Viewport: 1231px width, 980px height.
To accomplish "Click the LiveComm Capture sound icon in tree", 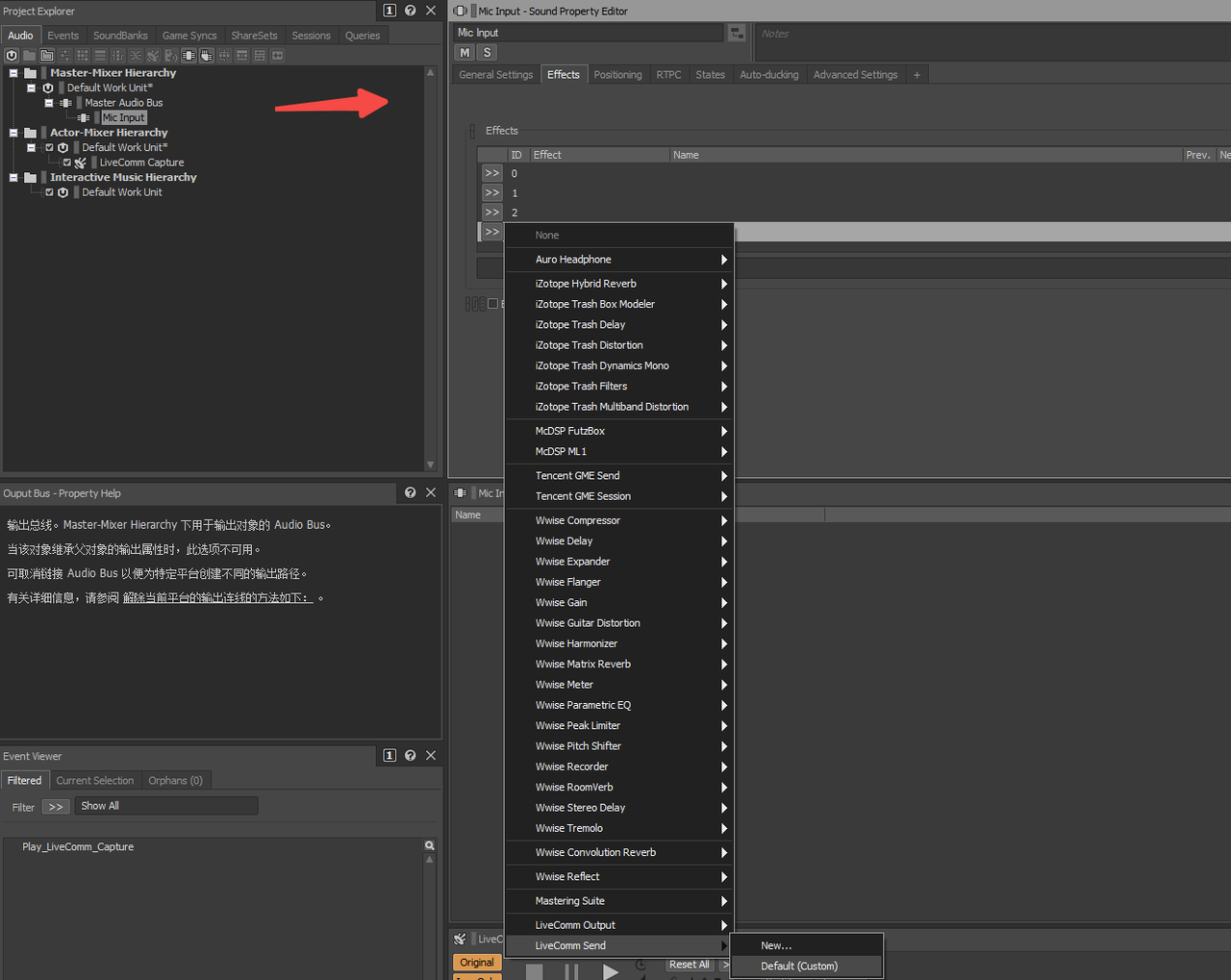I will 81,163.
